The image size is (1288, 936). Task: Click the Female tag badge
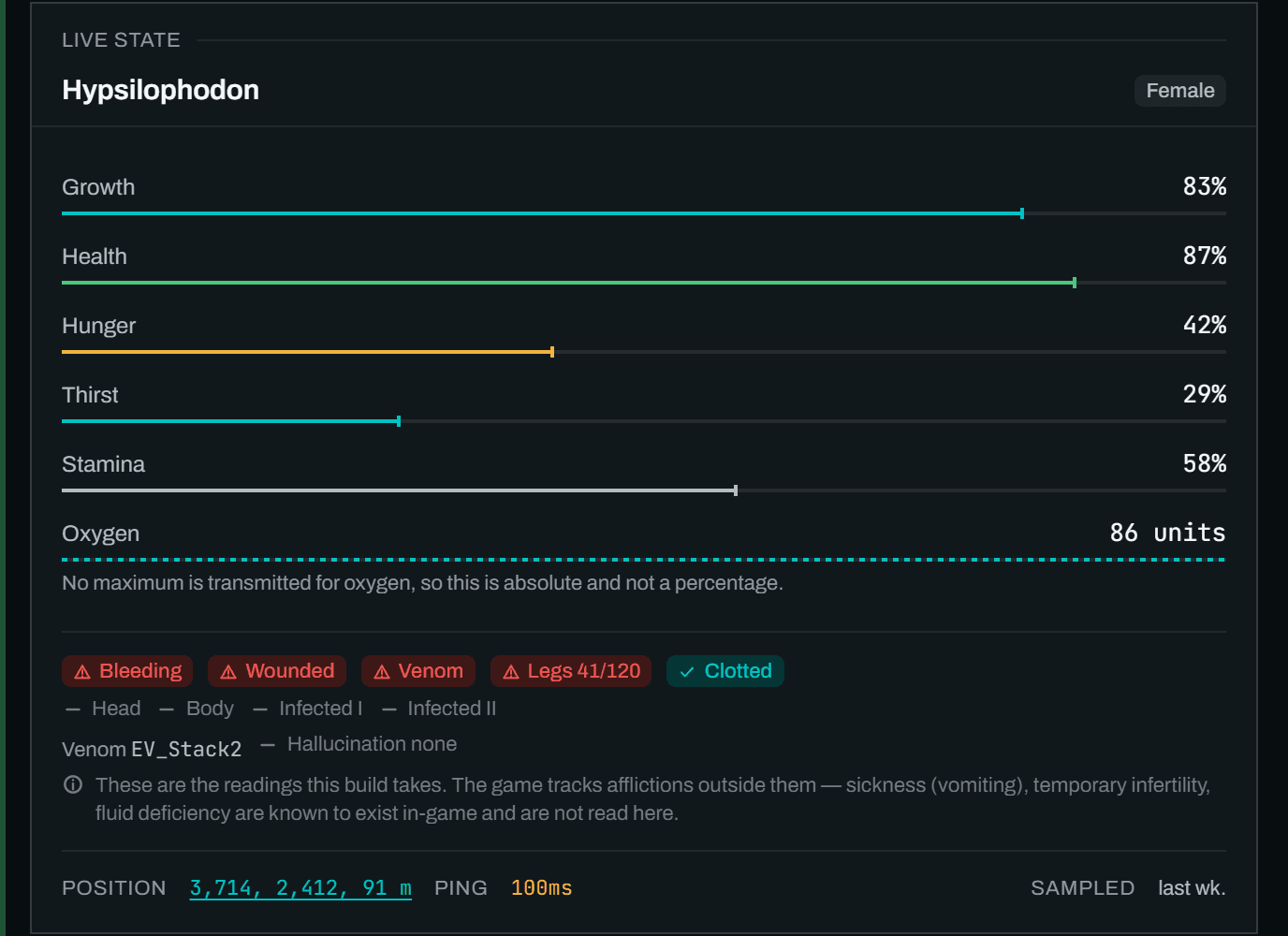pos(1180,91)
